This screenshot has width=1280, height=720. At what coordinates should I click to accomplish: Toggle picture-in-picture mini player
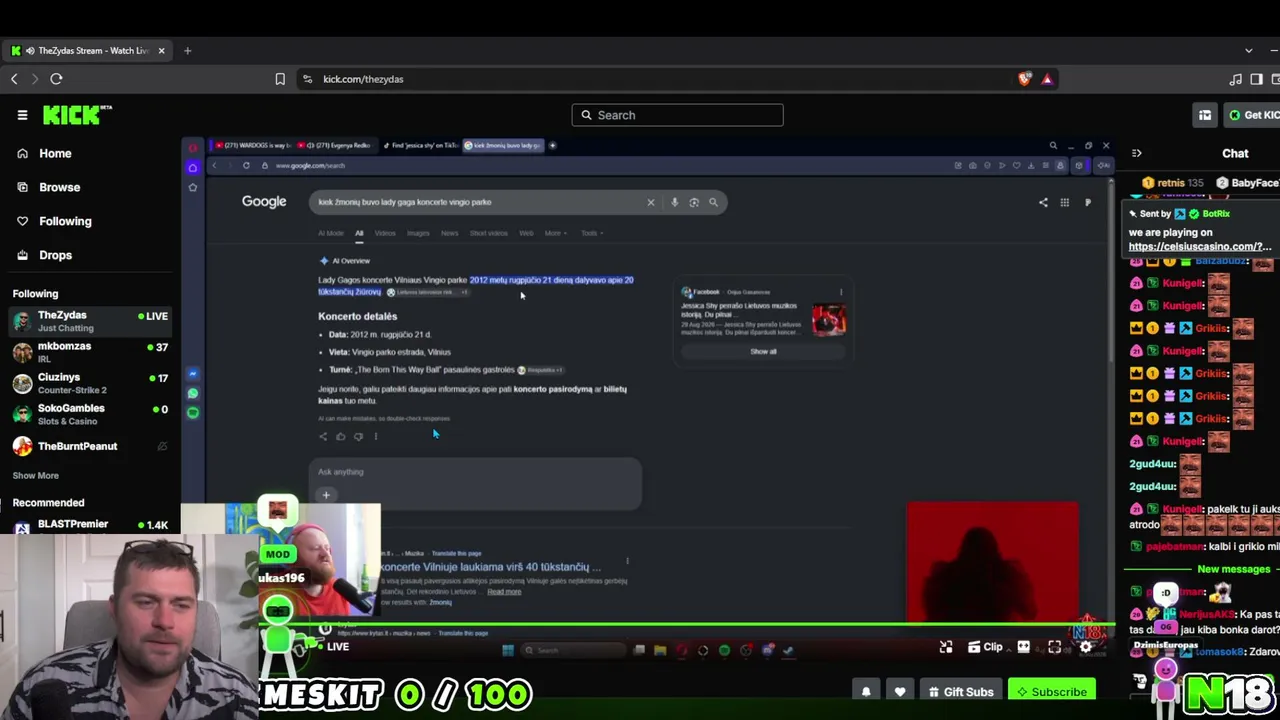point(946,647)
